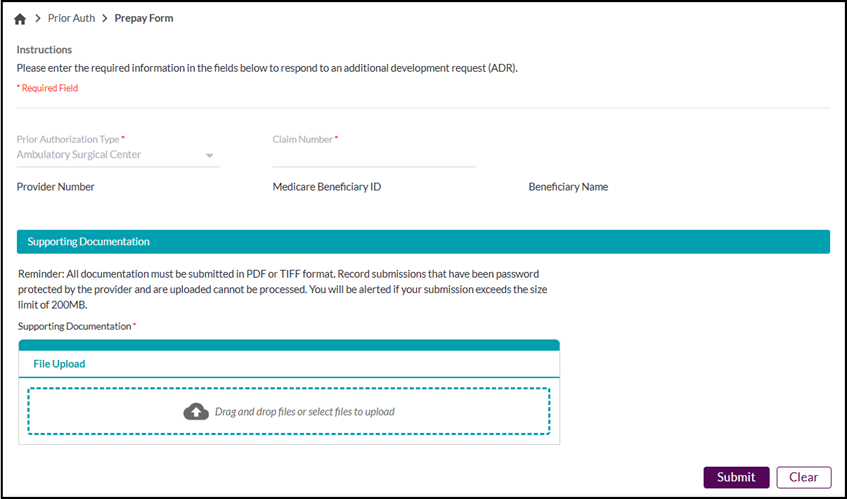Click the Beneficiary Name label

(x=568, y=187)
